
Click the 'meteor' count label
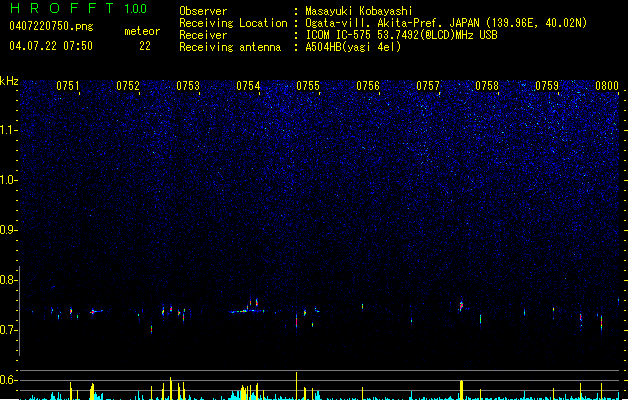(142, 31)
